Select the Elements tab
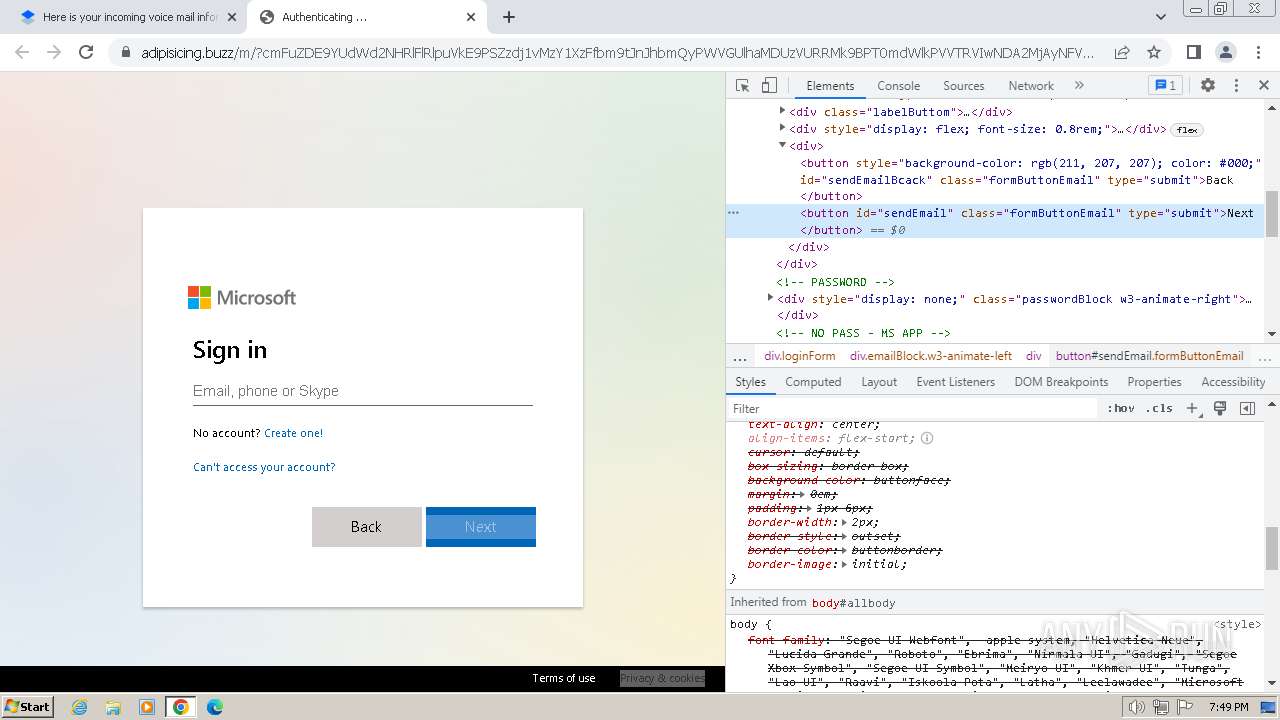 [x=830, y=86]
